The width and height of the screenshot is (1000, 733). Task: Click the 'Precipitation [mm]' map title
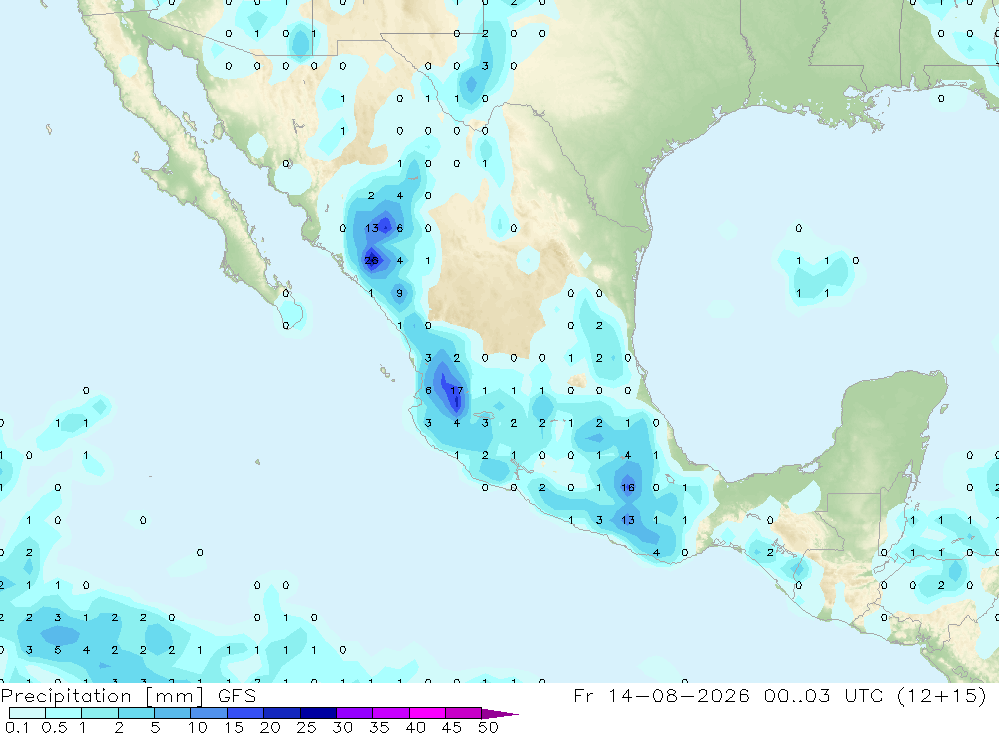tap(102, 696)
